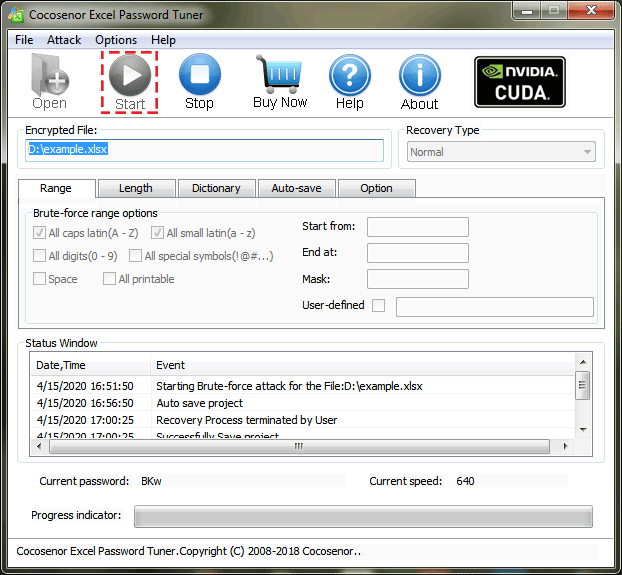The width and height of the screenshot is (622, 575).
Task: Show About information icon
Action: (419, 82)
